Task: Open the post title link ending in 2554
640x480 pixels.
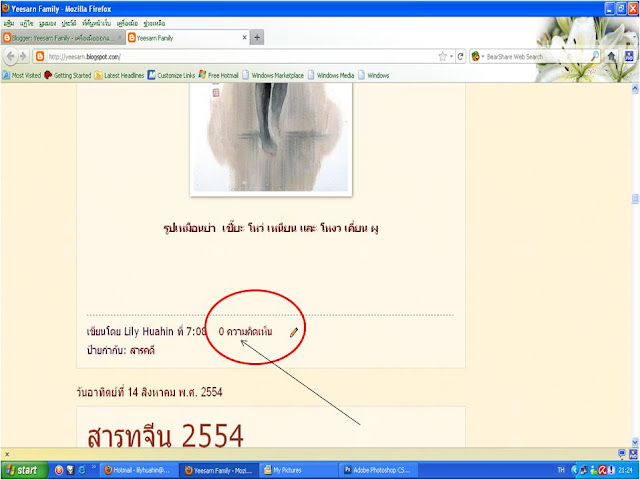Action: 165,435
